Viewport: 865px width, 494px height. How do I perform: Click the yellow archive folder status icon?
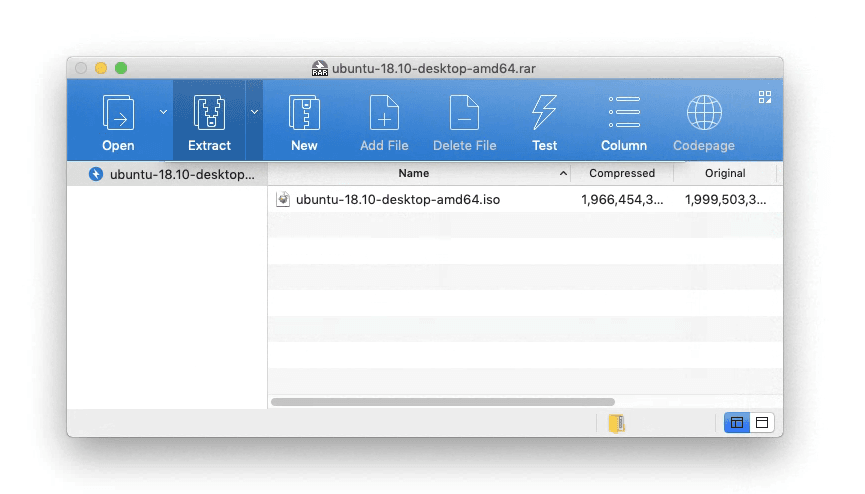(x=617, y=423)
